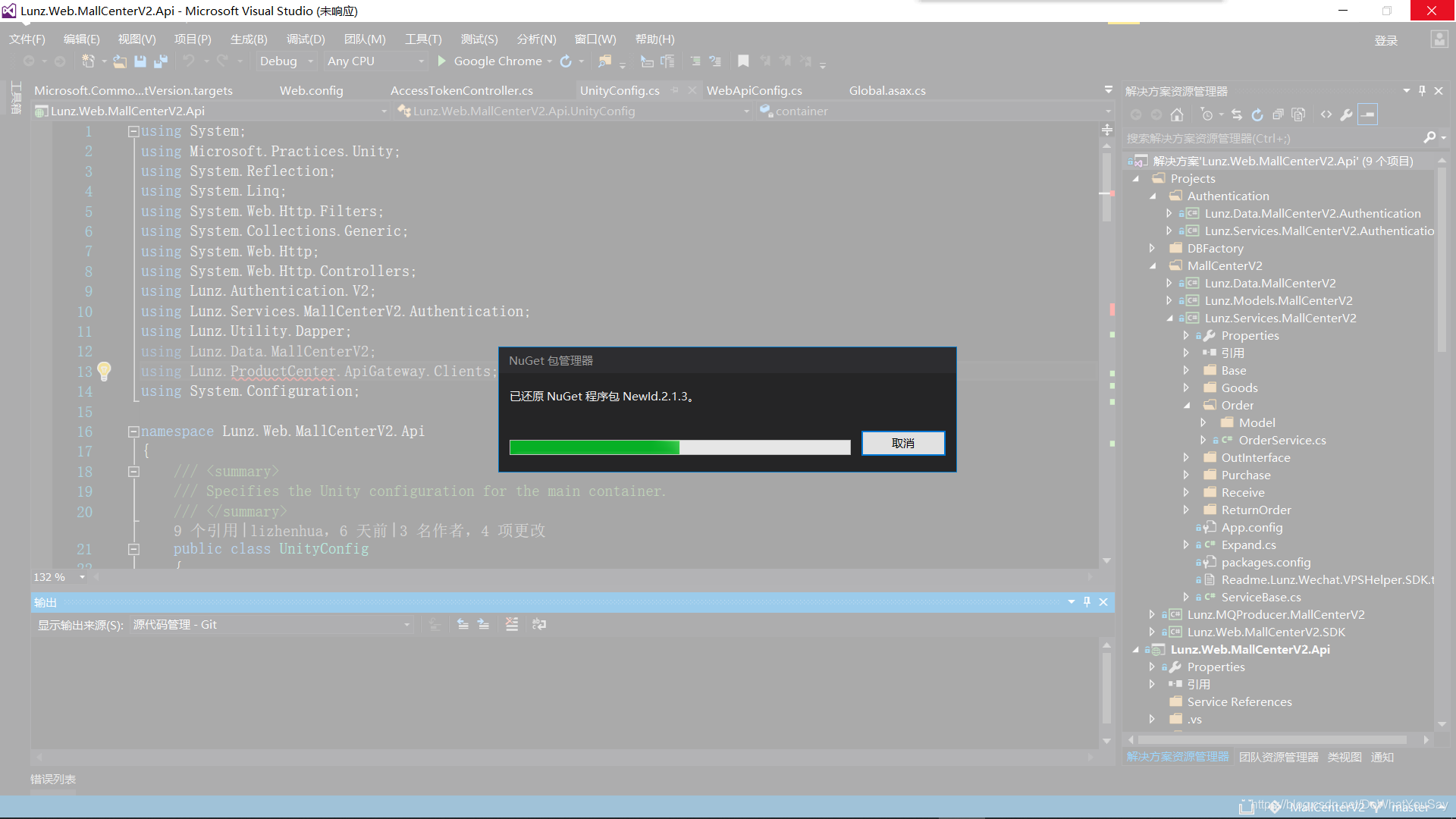Click the feedback icon next to 登录

pyautogui.click(x=1439, y=39)
